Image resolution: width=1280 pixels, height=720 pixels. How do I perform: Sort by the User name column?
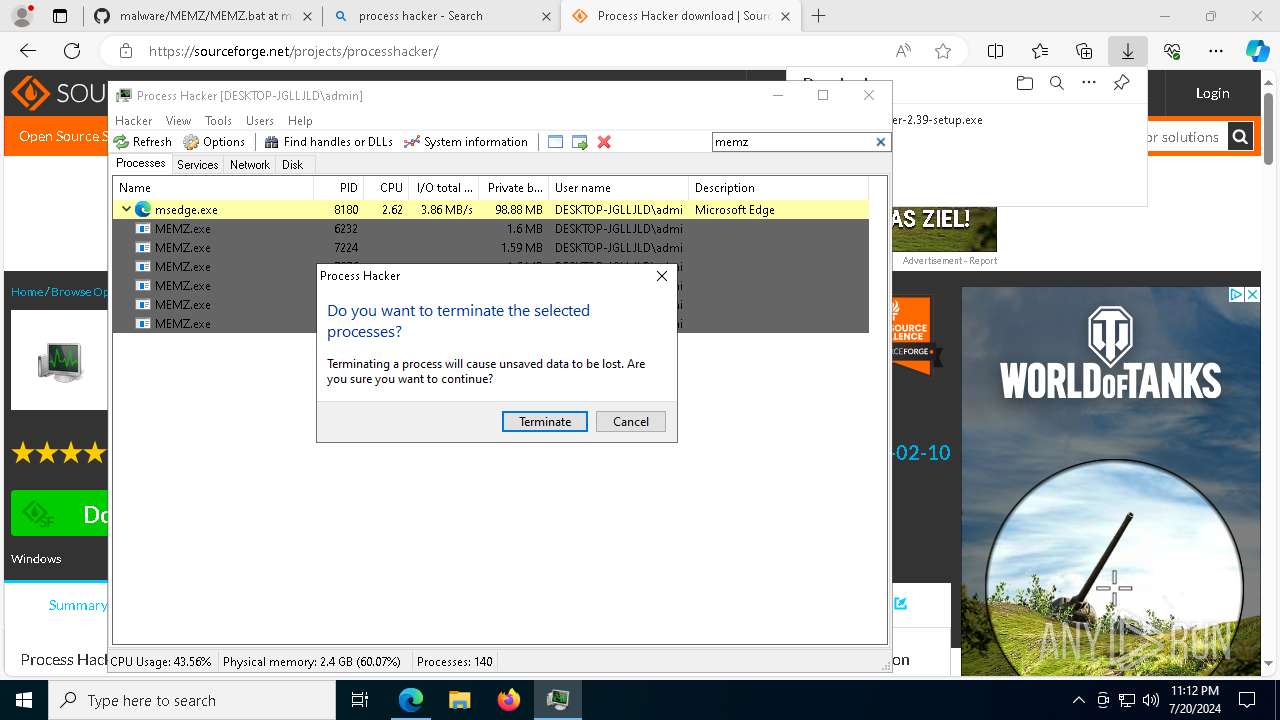(x=619, y=188)
